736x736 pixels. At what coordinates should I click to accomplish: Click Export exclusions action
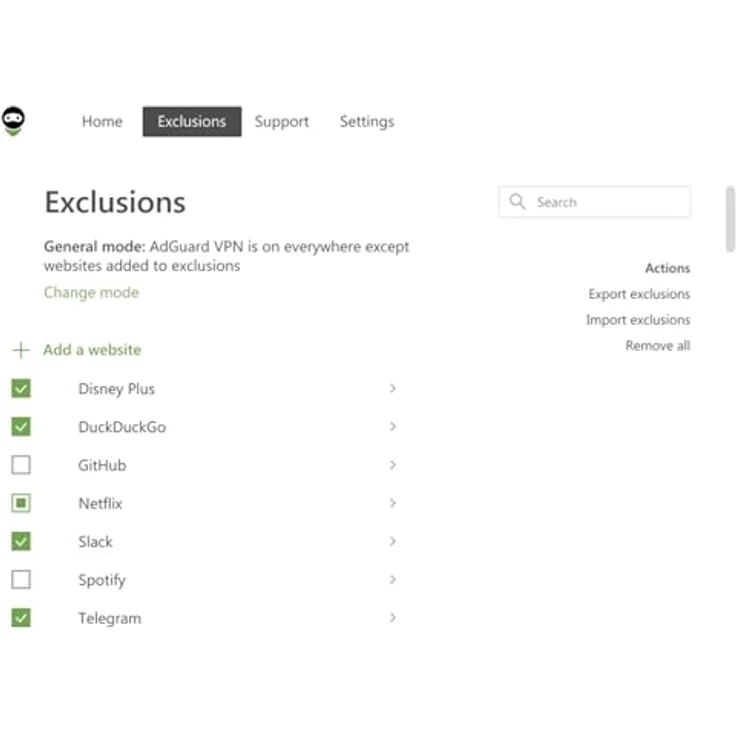pos(639,294)
